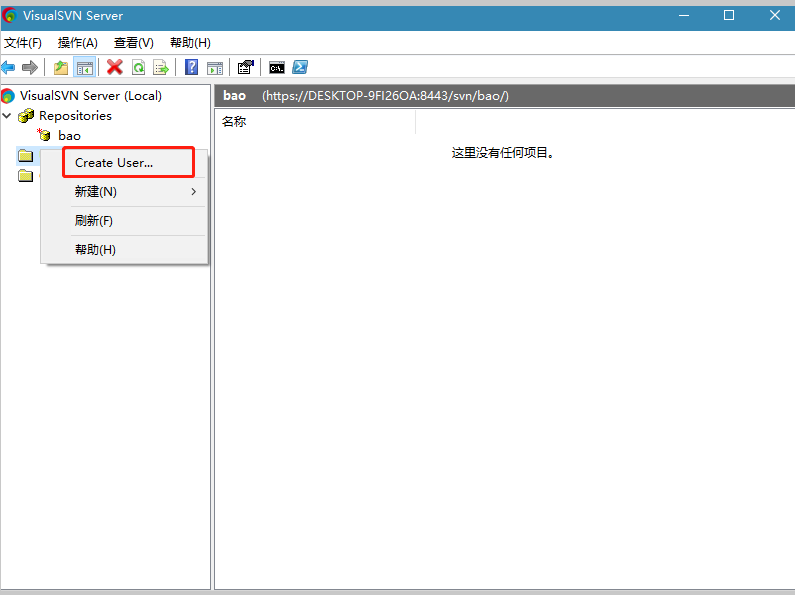Select VisualSVN Server (Local) tree item
The height and width of the screenshot is (595, 795).
click(91, 96)
